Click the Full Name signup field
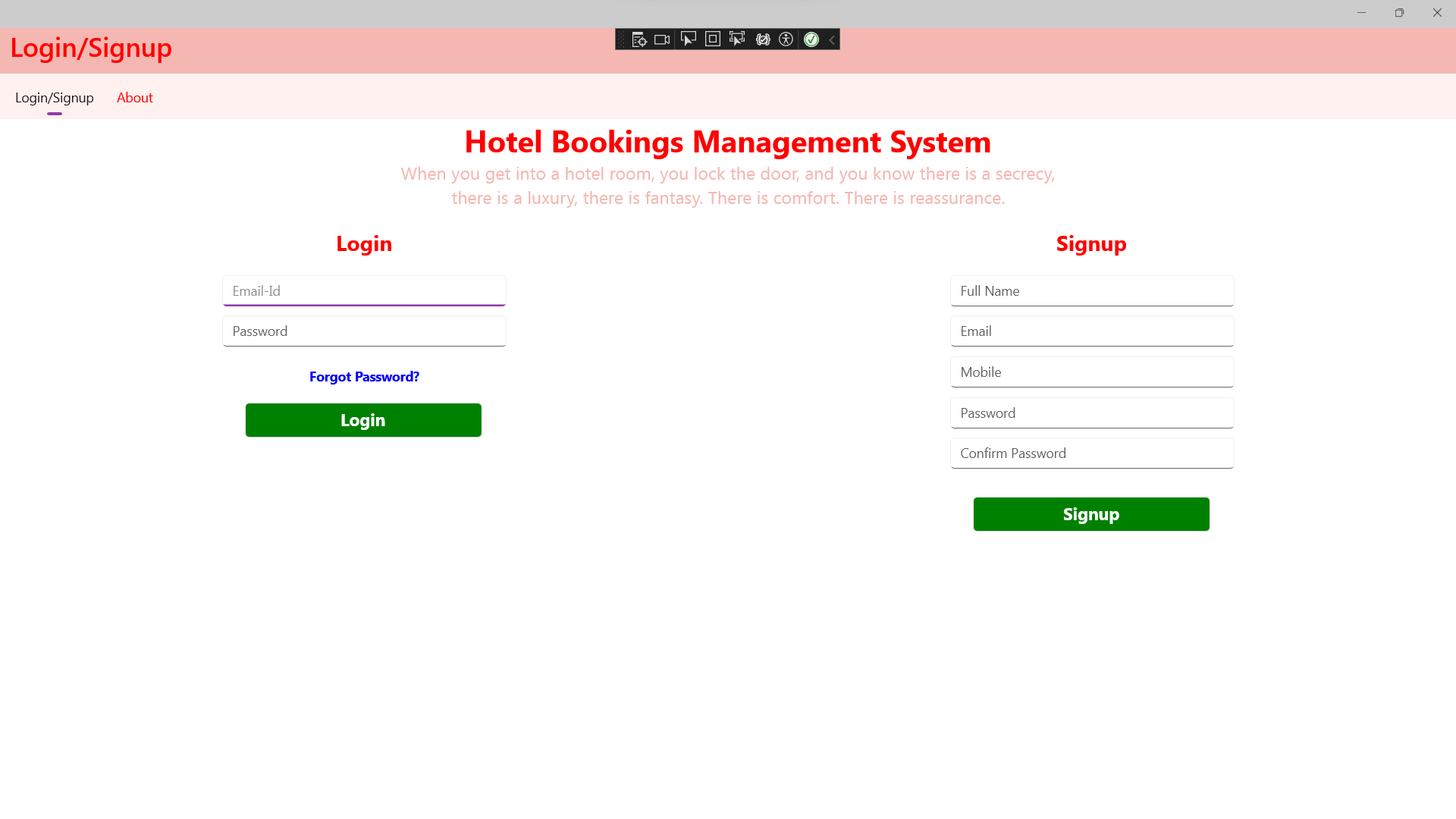Image resolution: width=1456 pixels, height=819 pixels. pos(1091,290)
